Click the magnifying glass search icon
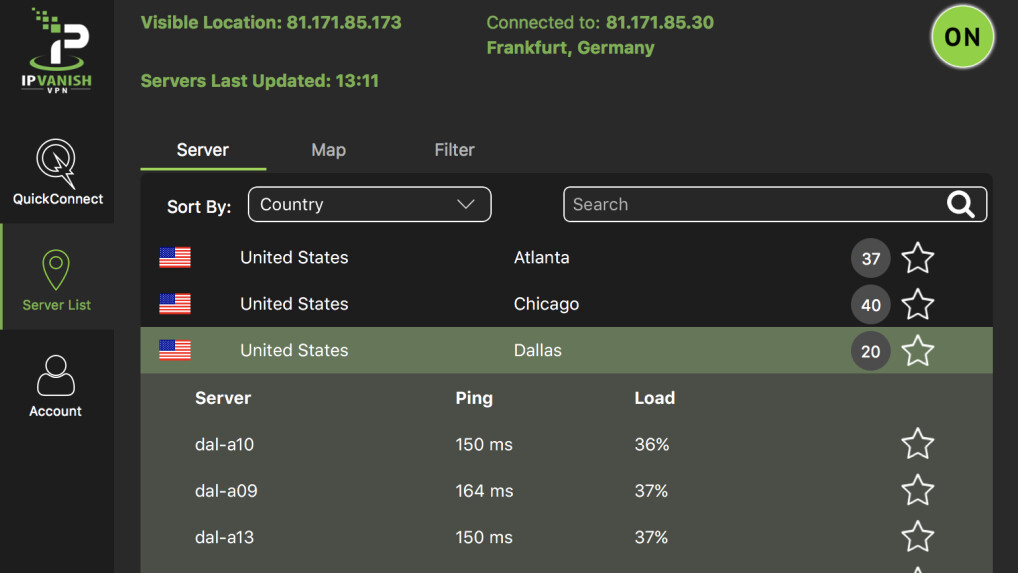1018x573 pixels. pos(960,204)
